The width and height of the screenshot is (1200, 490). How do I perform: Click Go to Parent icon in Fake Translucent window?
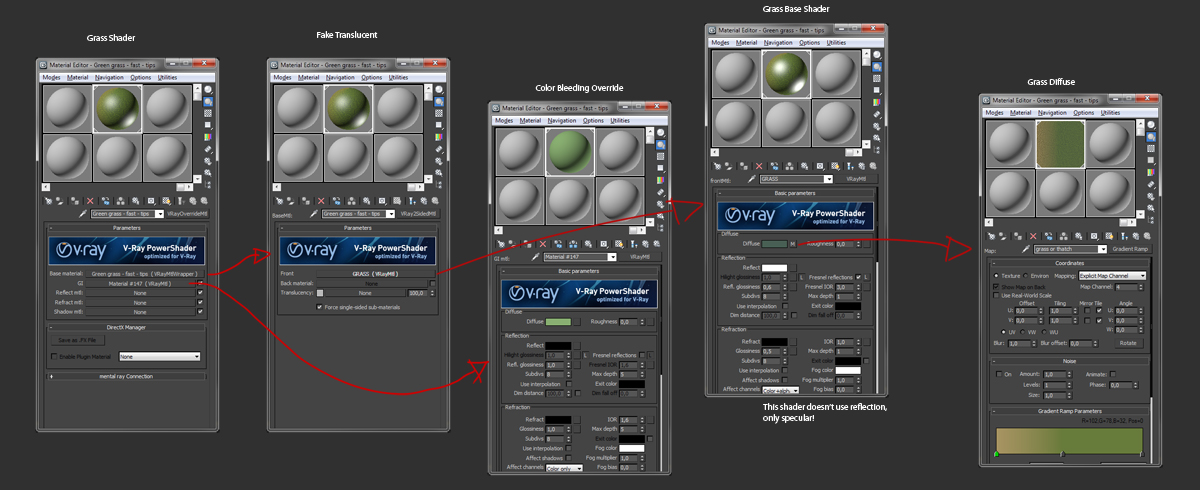tap(423, 200)
